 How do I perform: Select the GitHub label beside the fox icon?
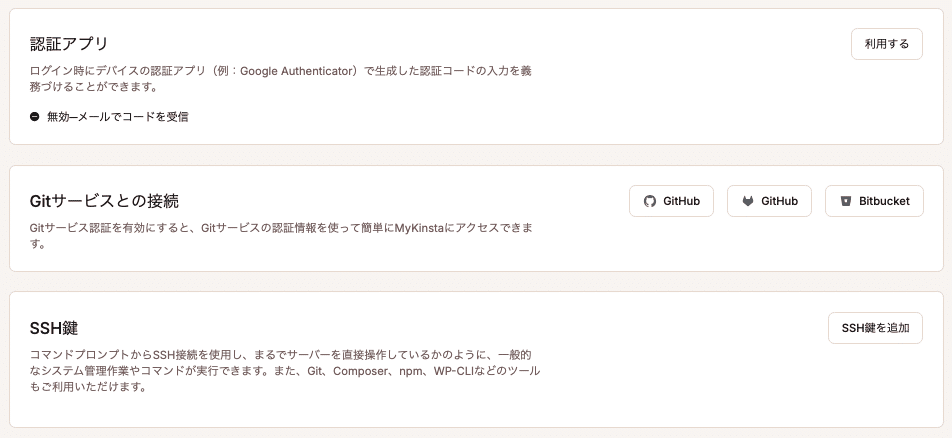pyautogui.click(x=779, y=201)
